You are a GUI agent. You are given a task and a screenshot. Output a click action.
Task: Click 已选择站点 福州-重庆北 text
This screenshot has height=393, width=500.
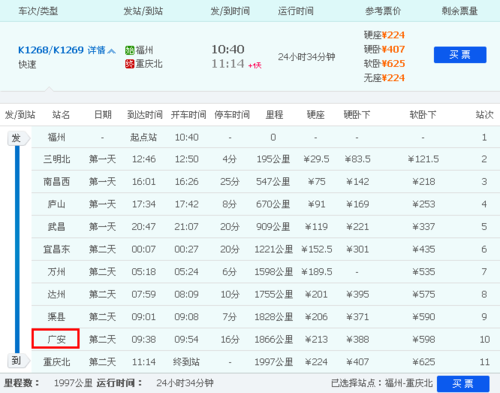point(382,383)
